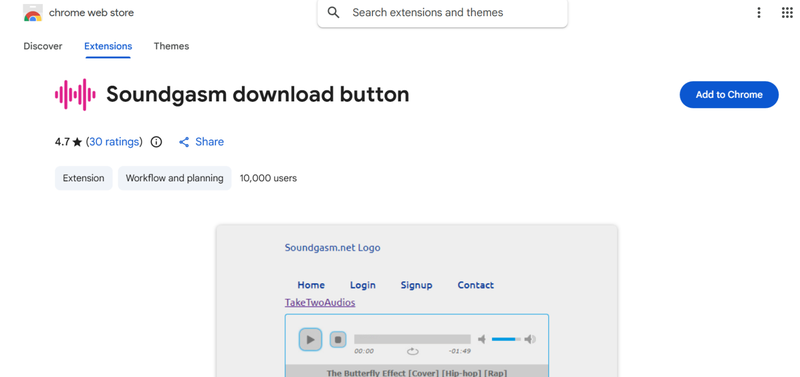
Task: Click the -01:49 remaining time label
Action: pos(460,351)
